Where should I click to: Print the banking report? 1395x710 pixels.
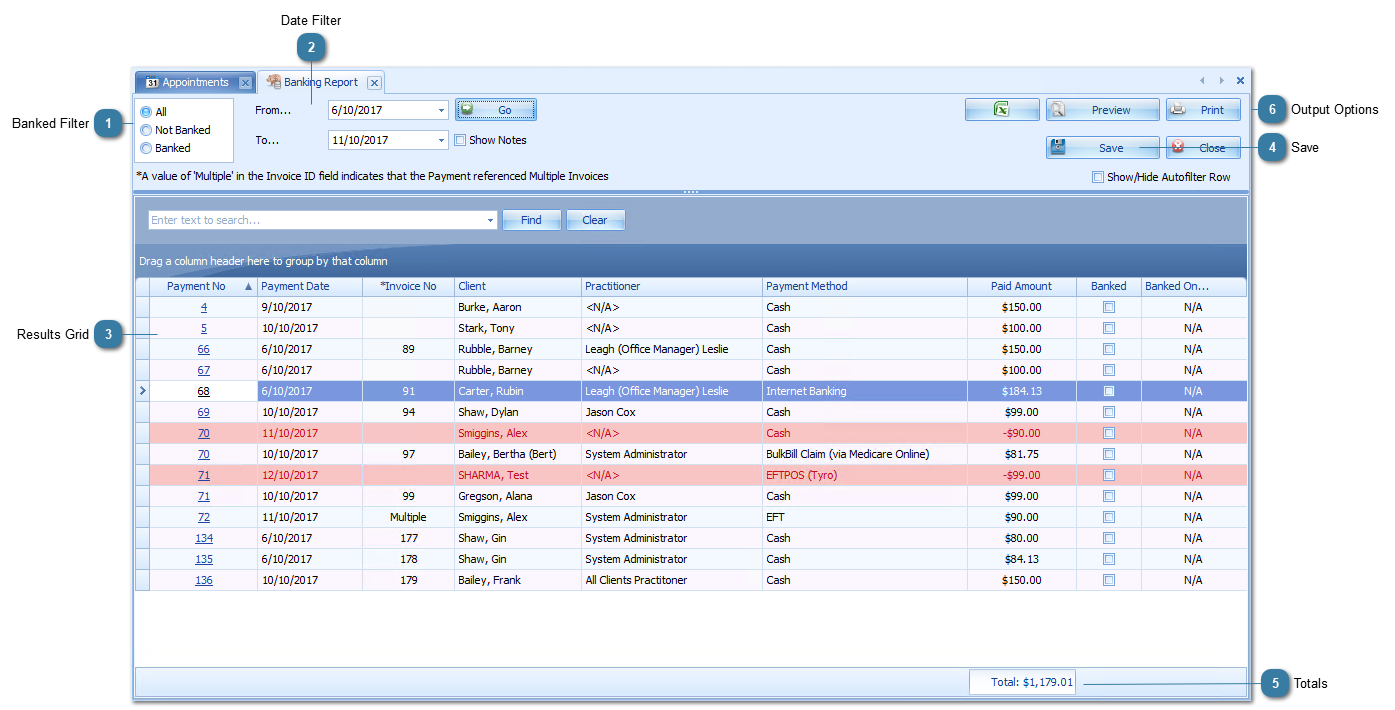pyautogui.click(x=1203, y=110)
